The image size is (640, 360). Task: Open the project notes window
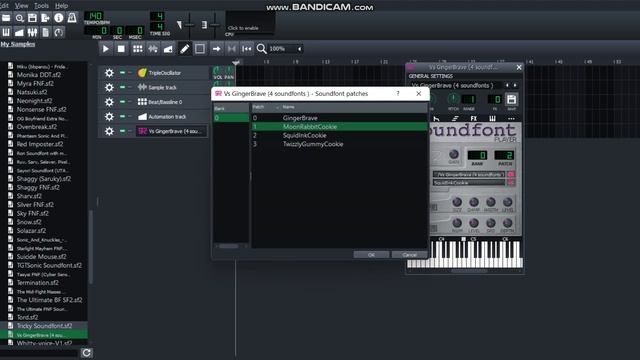click(x=45, y=32)
